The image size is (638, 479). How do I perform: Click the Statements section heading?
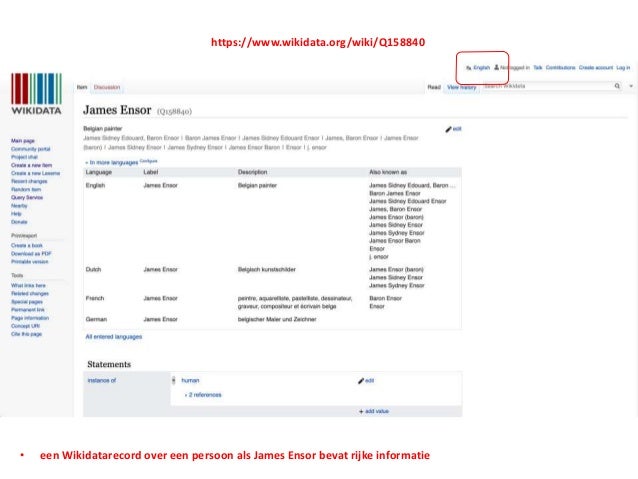[109, 364]
